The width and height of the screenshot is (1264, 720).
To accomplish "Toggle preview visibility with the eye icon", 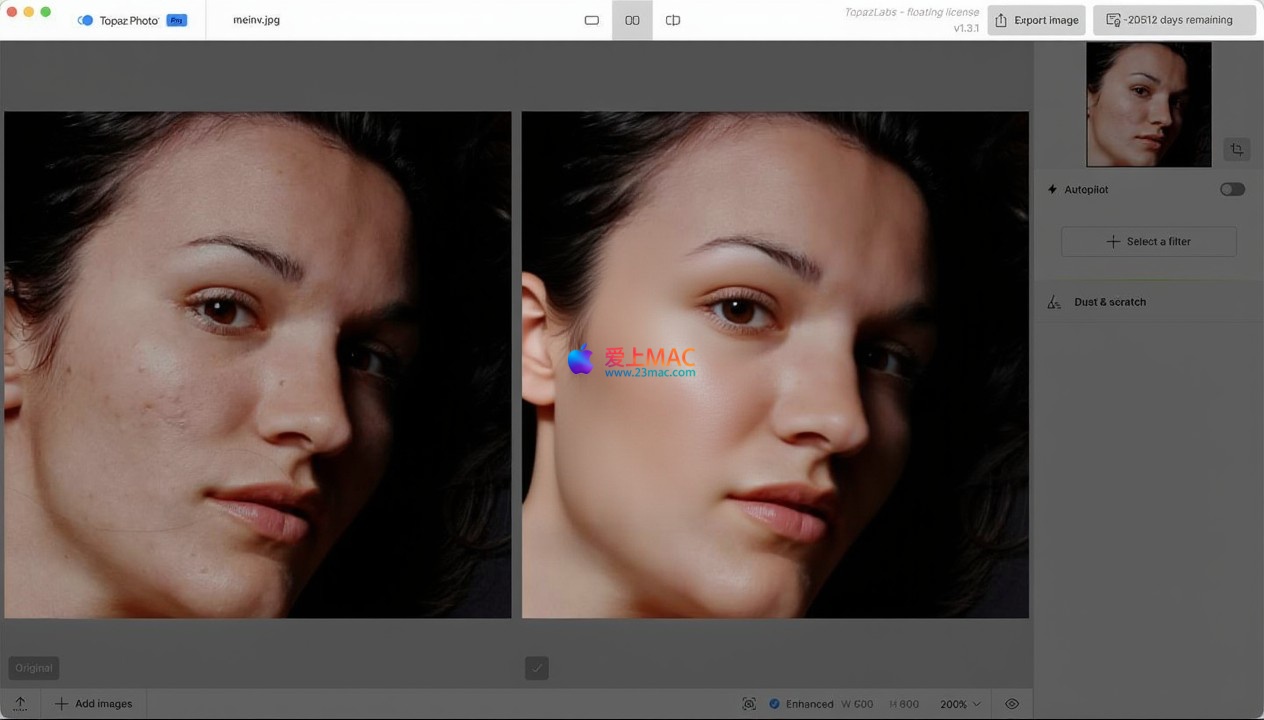I will click(1012, 704).
